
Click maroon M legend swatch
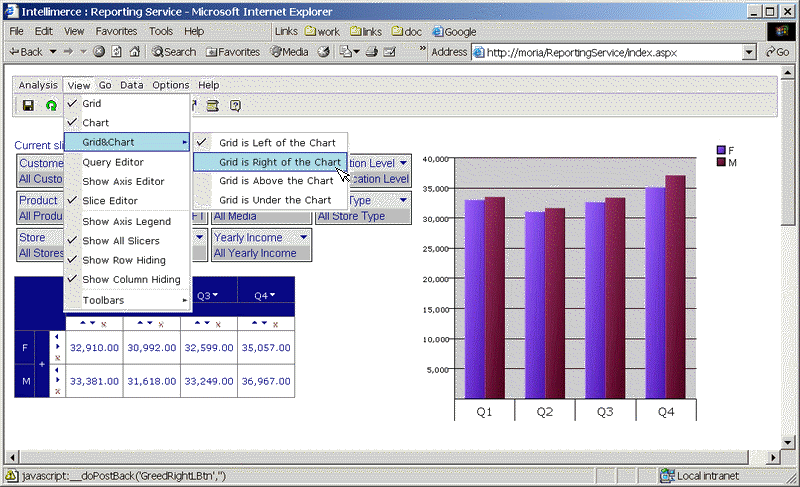721,162
